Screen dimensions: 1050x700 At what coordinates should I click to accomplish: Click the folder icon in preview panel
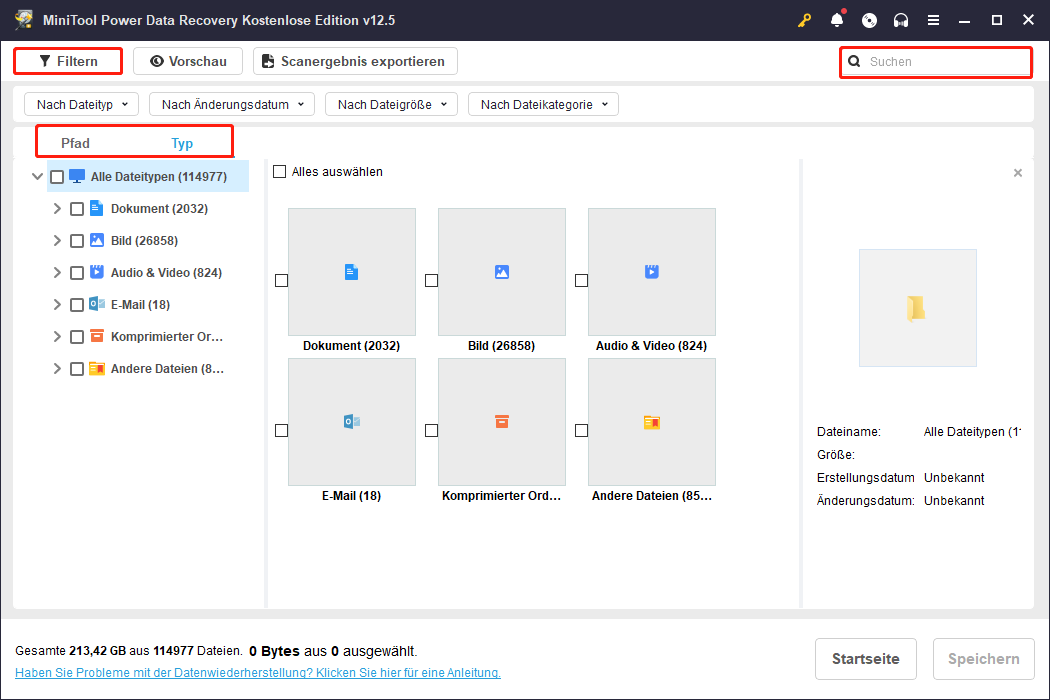tap(916, 308)
